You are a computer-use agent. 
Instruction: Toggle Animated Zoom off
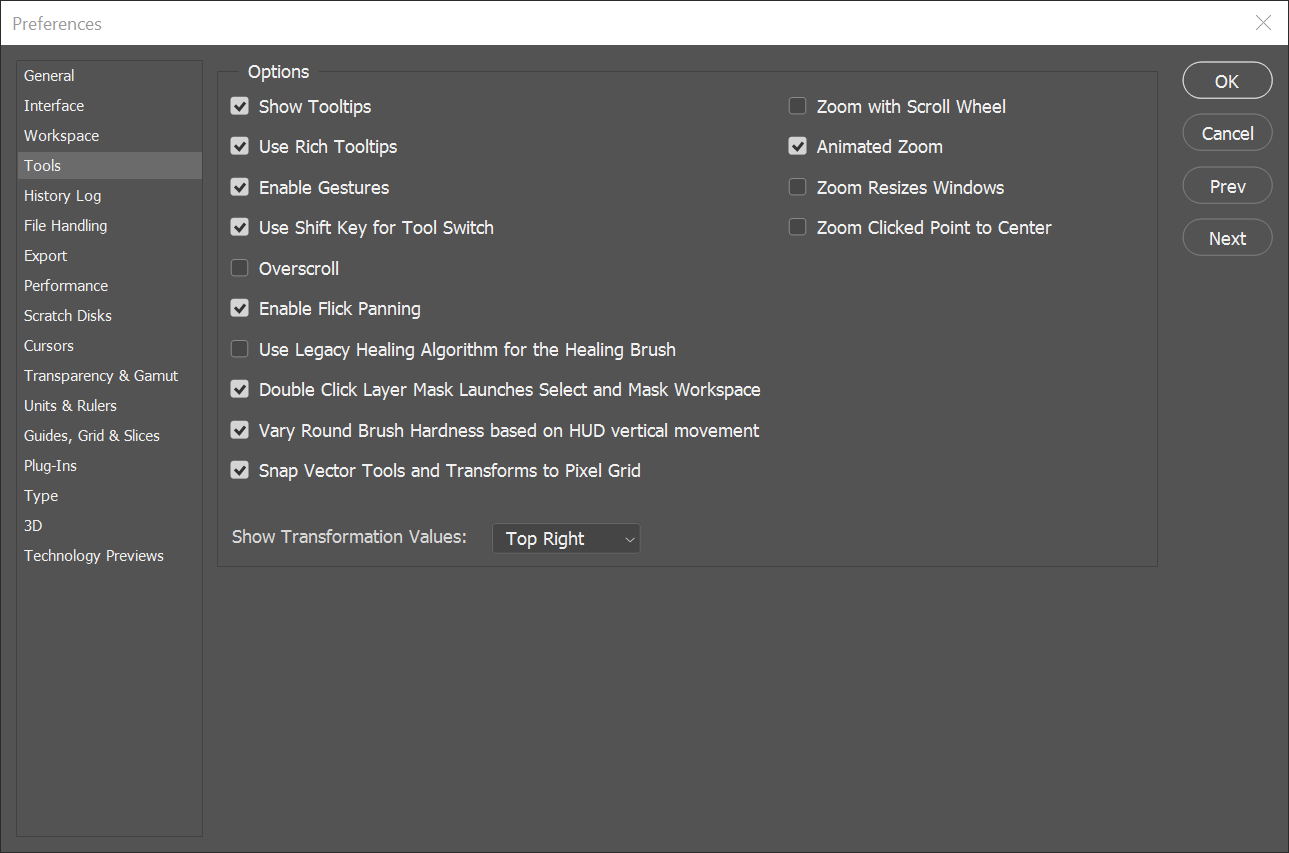798,147
